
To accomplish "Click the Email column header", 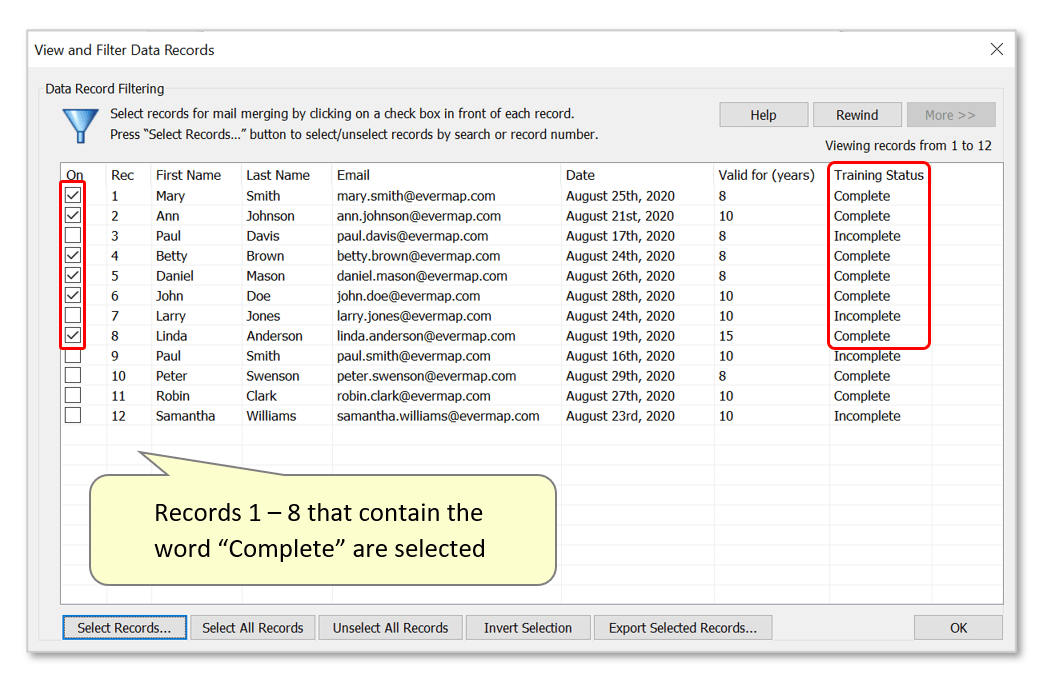I will click(353, 175).
